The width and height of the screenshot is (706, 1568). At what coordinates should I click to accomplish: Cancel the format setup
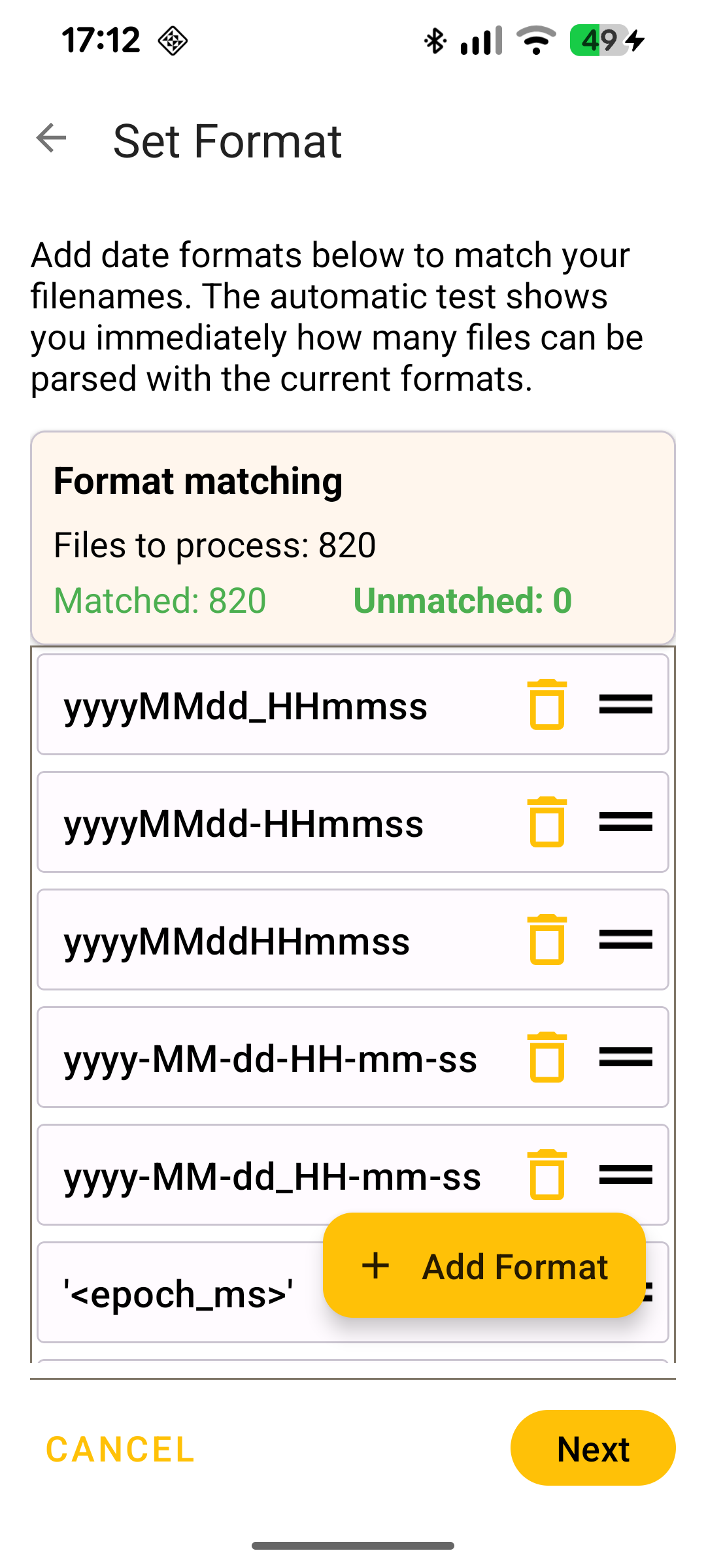coord(120,1449)
